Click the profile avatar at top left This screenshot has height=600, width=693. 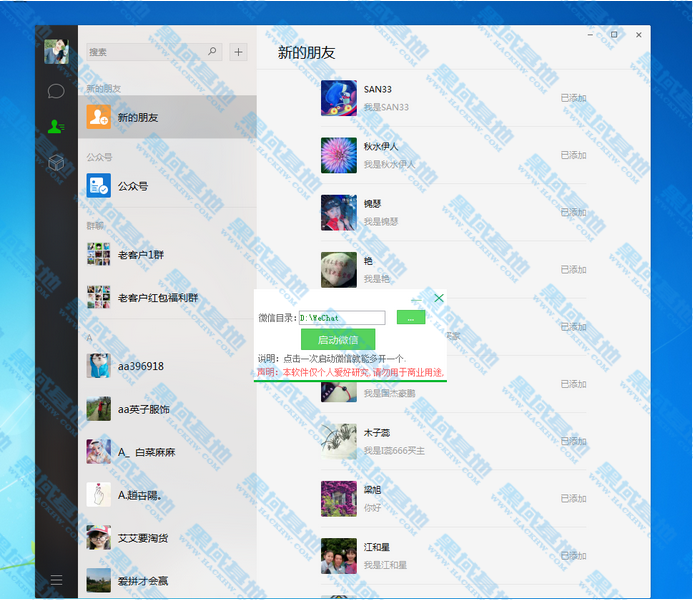tap(56, 51)
